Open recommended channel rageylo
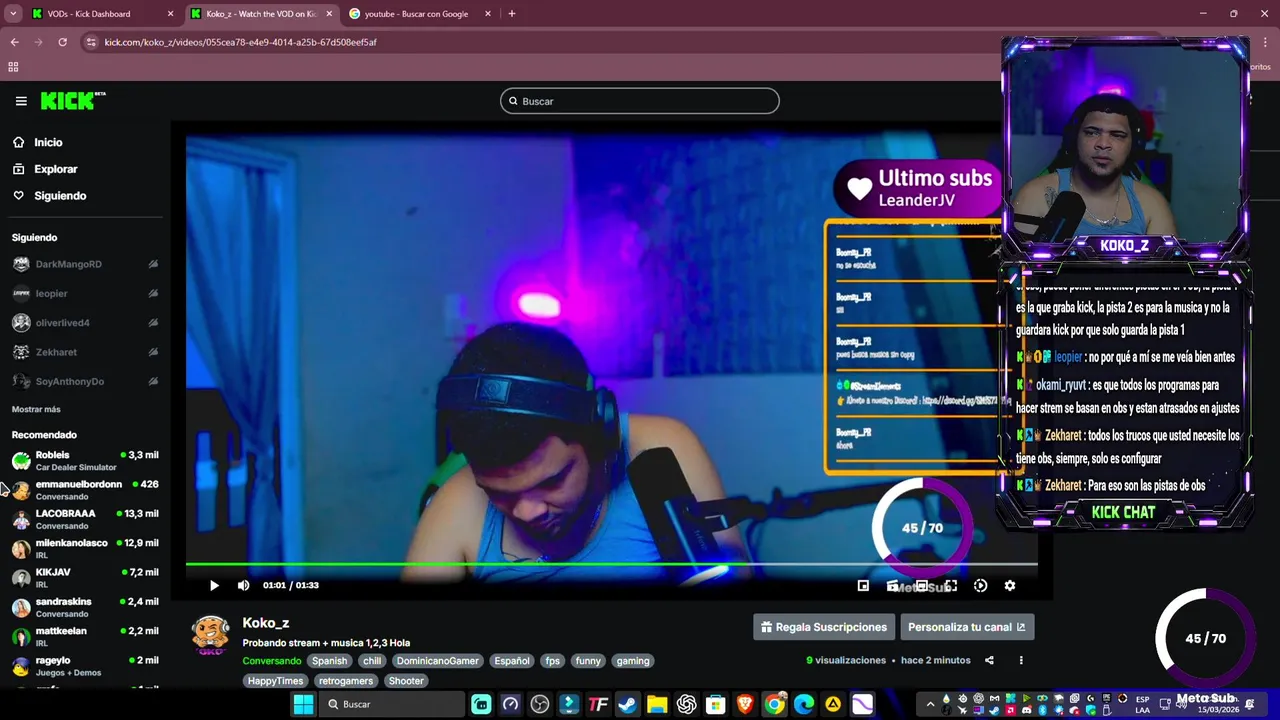Viewport: 1280px width, 720px height. (x=85, y=666)
